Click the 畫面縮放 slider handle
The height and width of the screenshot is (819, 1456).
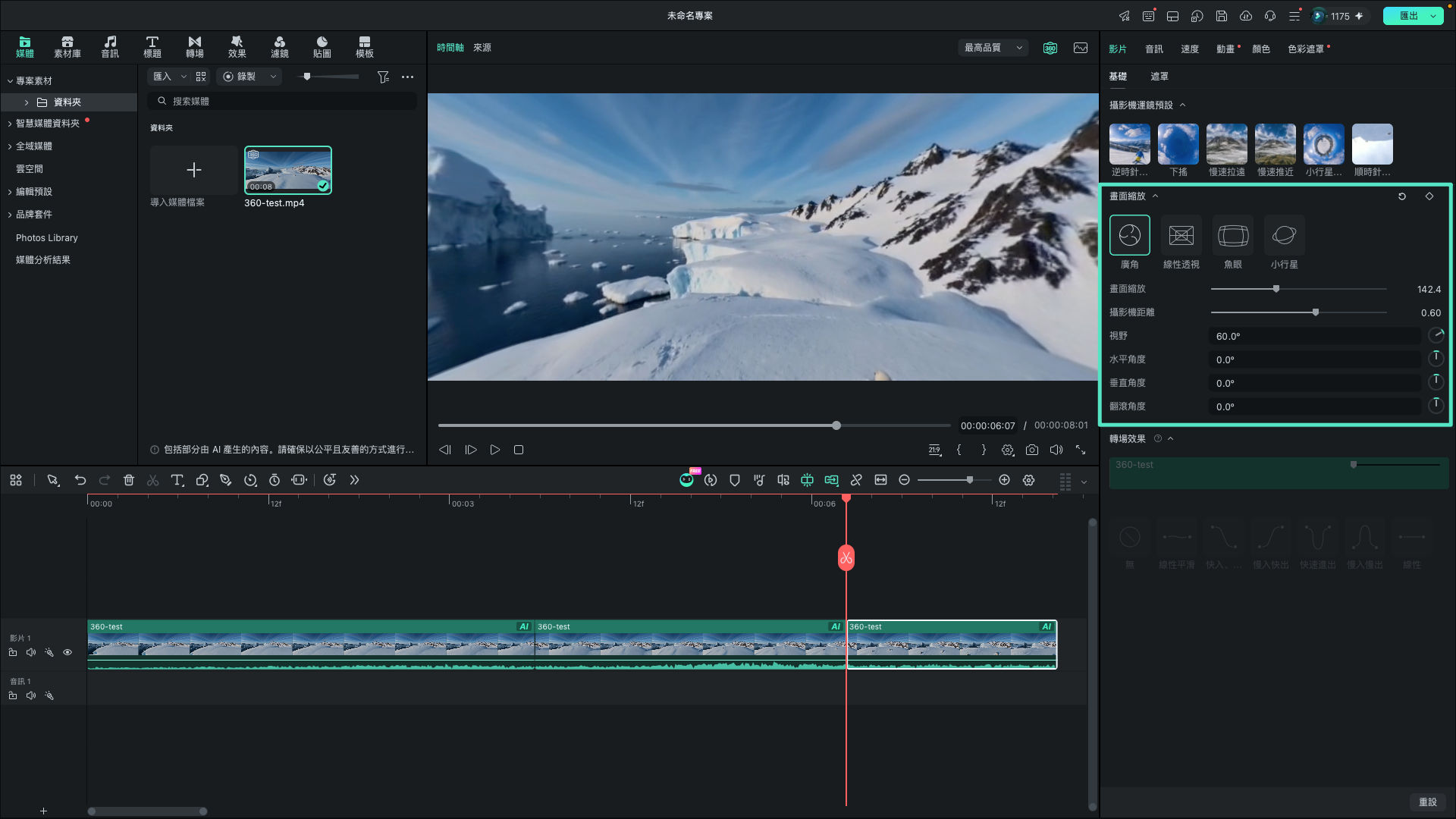1276,289
